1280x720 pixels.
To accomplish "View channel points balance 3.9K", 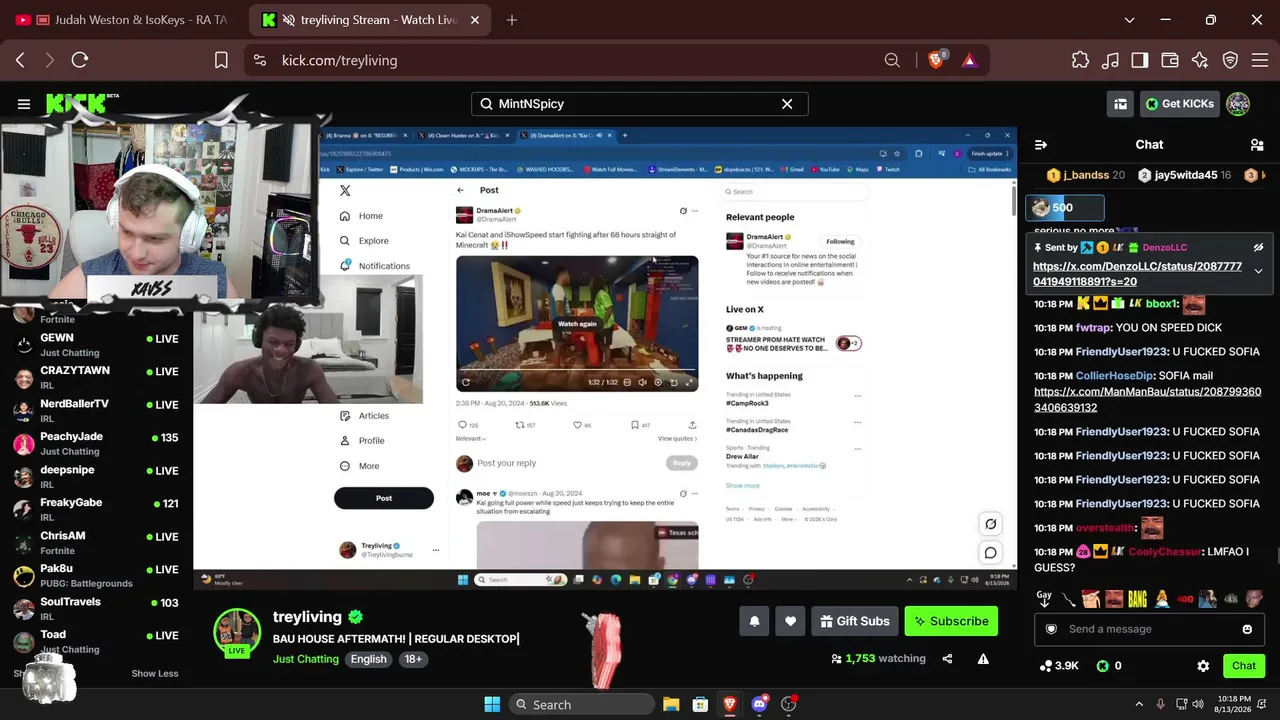I will (x=1059, y=666).
